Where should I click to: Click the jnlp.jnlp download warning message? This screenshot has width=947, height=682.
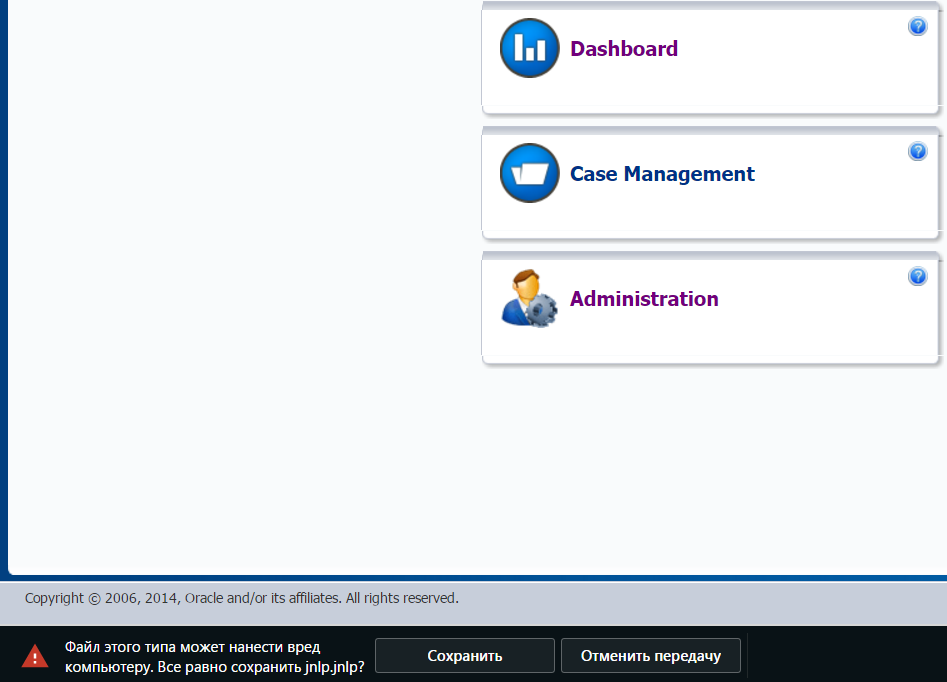pyautogui.click(x=214, y=657)
